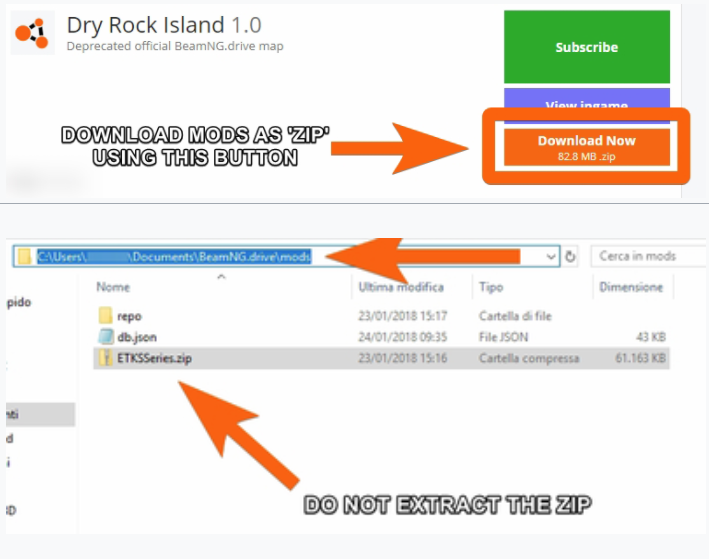Click the View ingame button
The width and height of the screenshot is (709, 559).
[x=586, y=105]
